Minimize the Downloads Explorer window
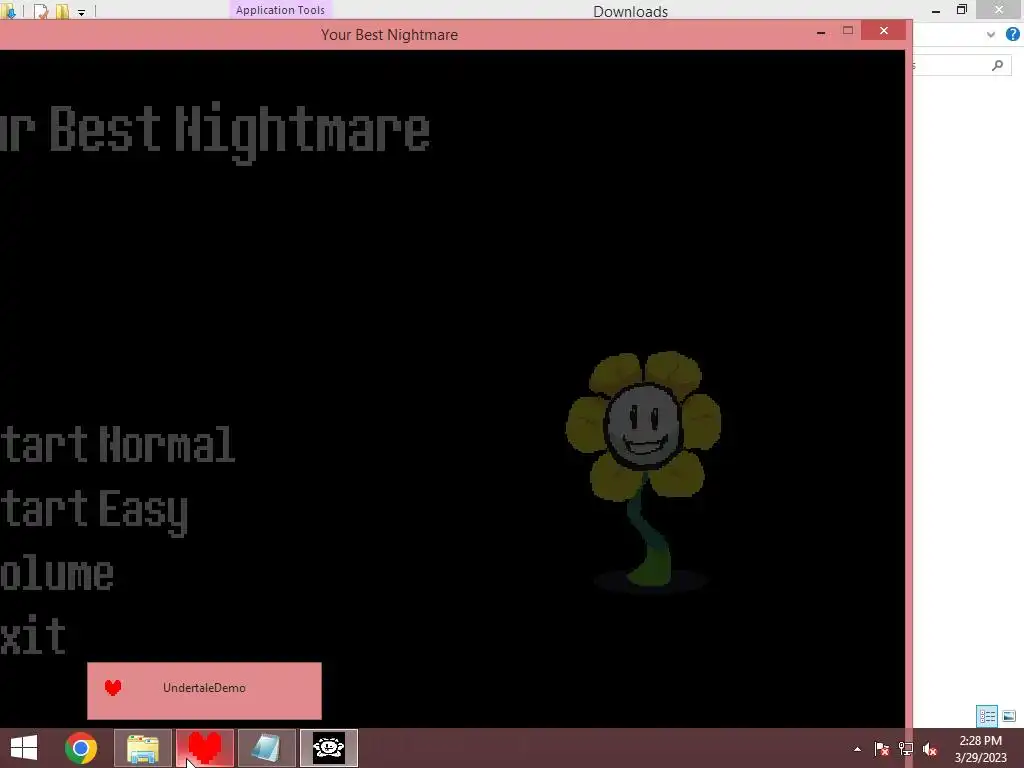This screenshot has height=768, width=1024. [936, 10]
